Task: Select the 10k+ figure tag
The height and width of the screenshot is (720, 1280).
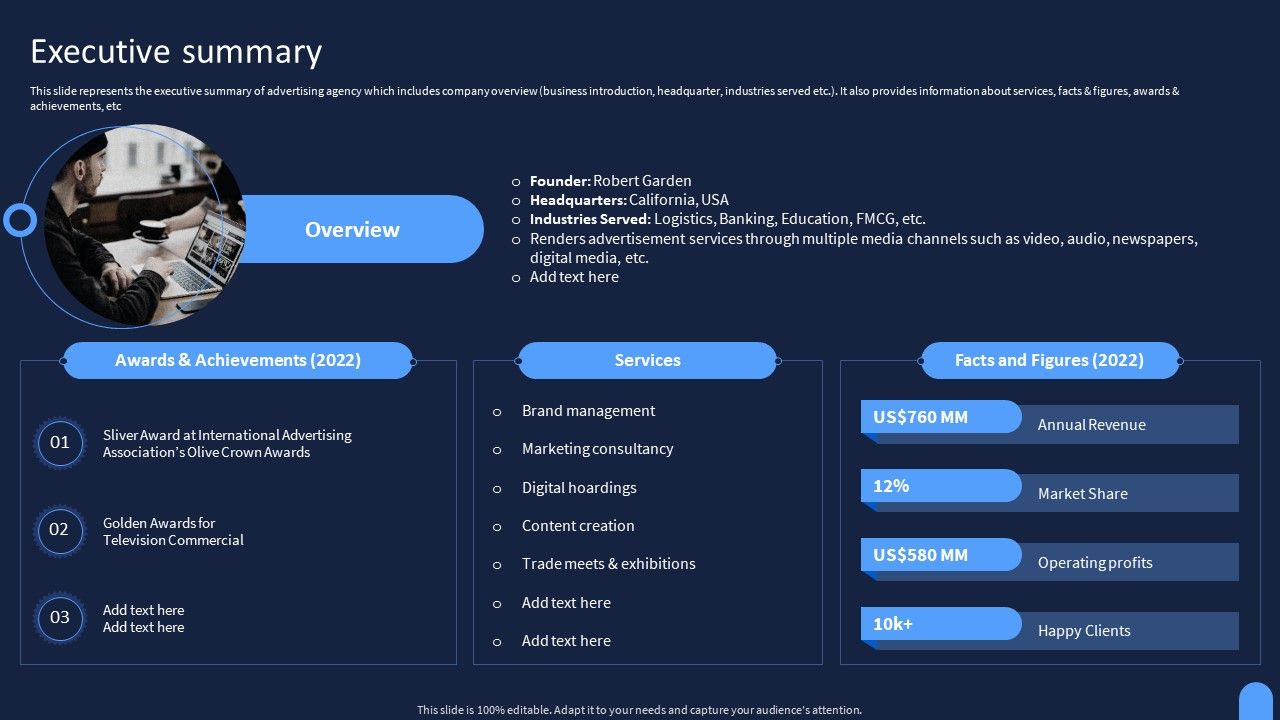Action: (941, 624)
